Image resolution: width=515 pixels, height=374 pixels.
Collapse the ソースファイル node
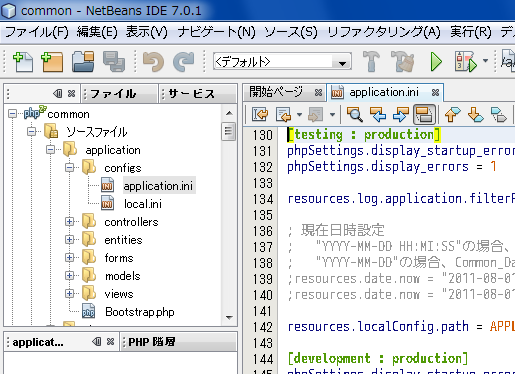point(32,132)
